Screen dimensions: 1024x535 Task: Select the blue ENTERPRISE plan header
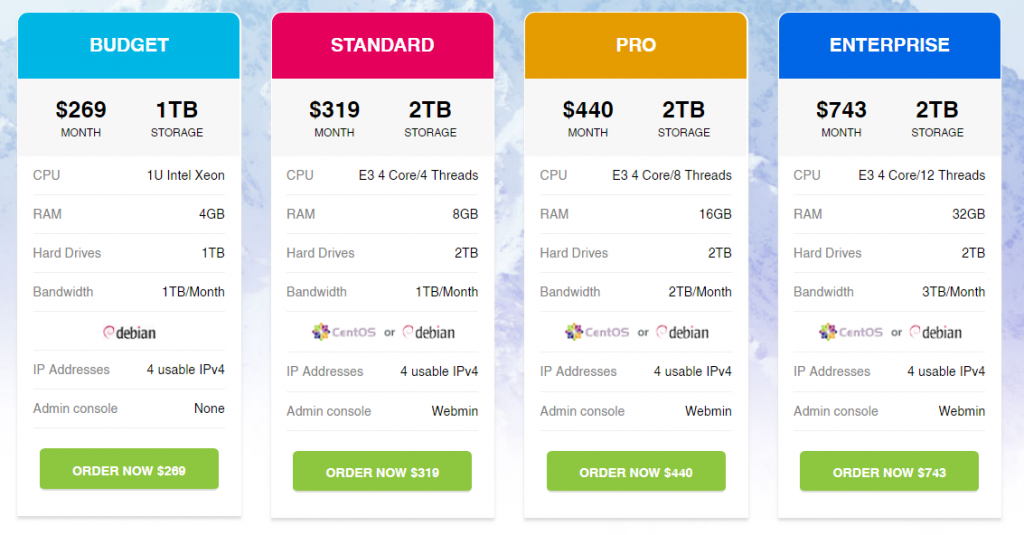(x=889, y=46)
